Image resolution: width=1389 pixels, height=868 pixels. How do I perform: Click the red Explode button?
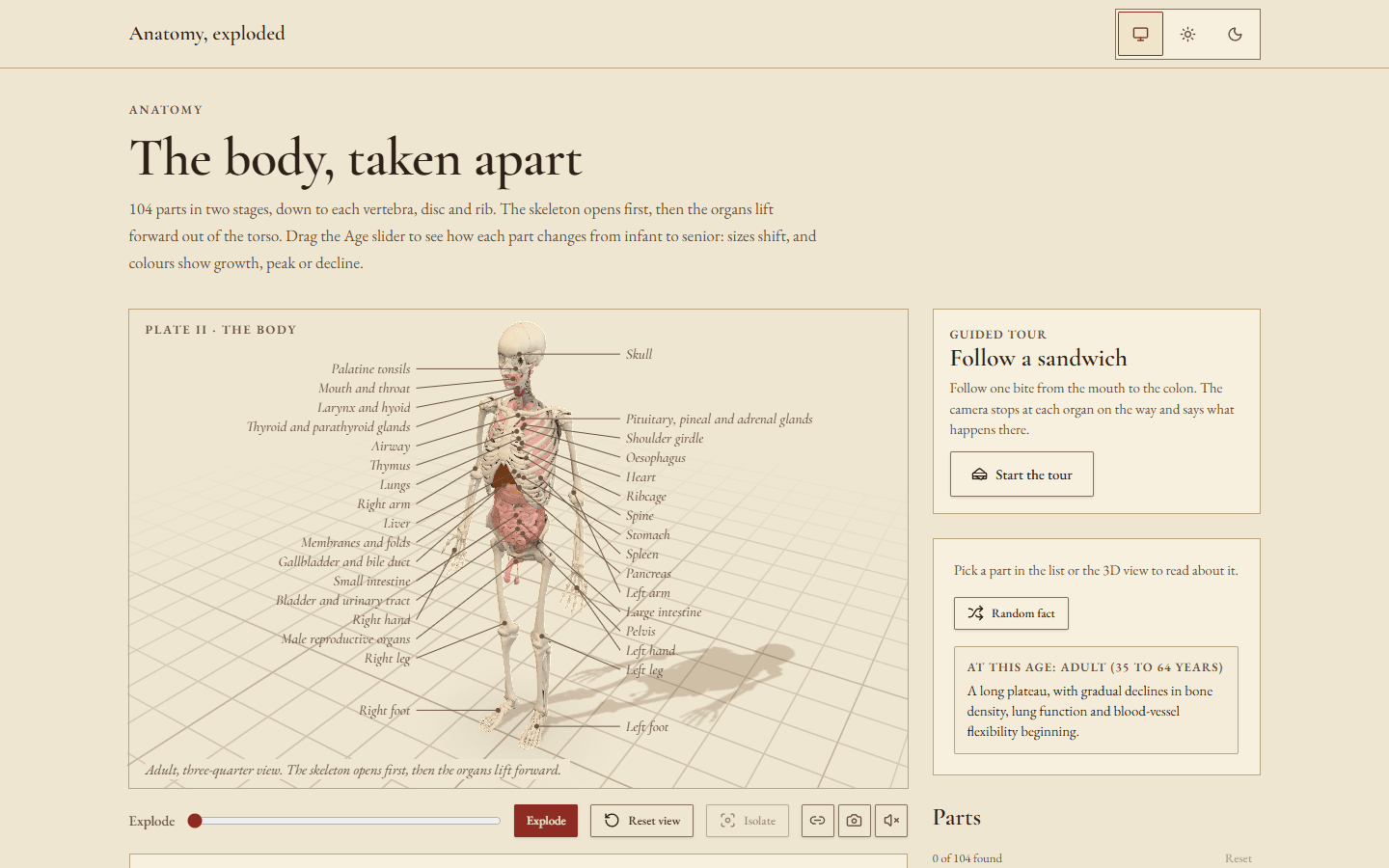(x=546, y=821)
